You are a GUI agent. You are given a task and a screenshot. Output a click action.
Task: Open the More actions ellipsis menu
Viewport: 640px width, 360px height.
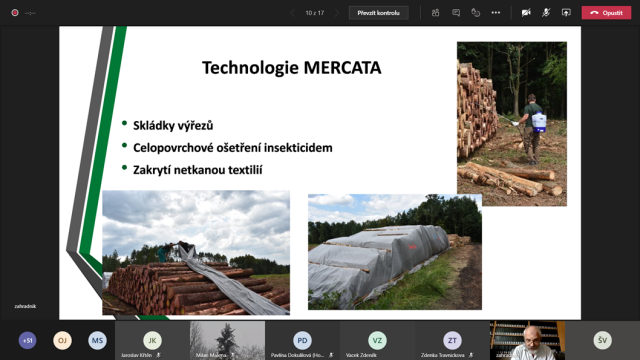pyautogui.click(x=496, y=13)
